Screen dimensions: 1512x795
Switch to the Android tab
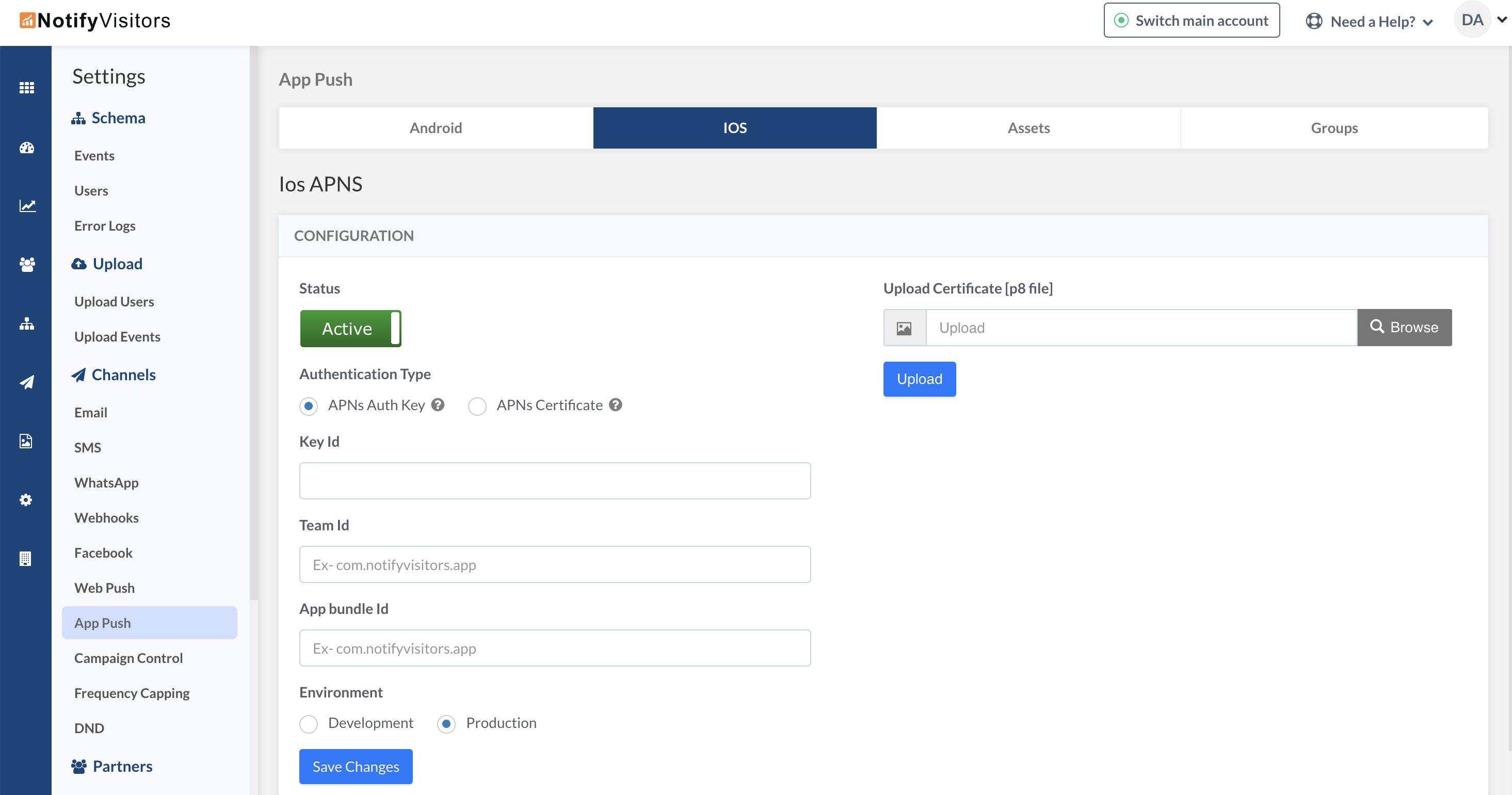point(436,128)
